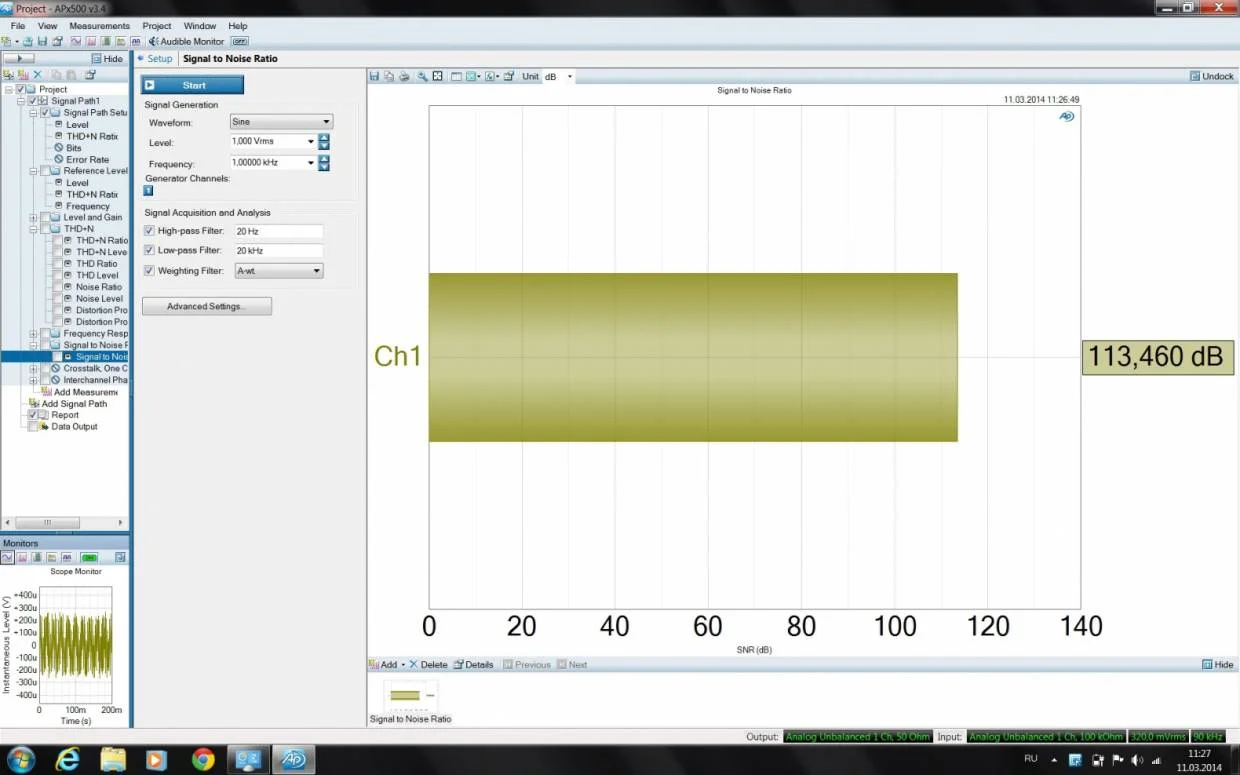Viewport: 1240px width, 775px height.
Task: Open the Frequency dropdown arrow
Action: click(310, 162)
